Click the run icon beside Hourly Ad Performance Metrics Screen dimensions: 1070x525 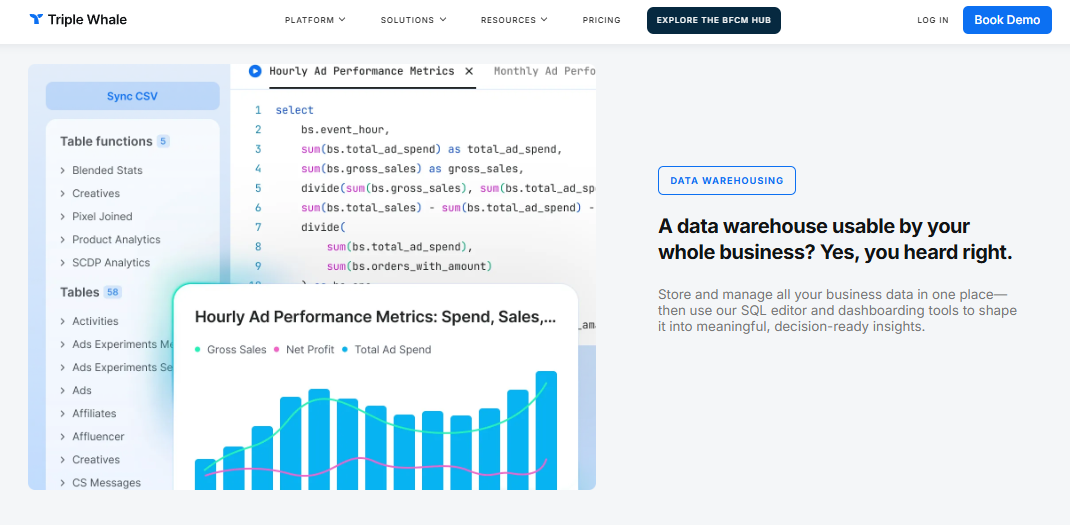click(x=255, y=71)
